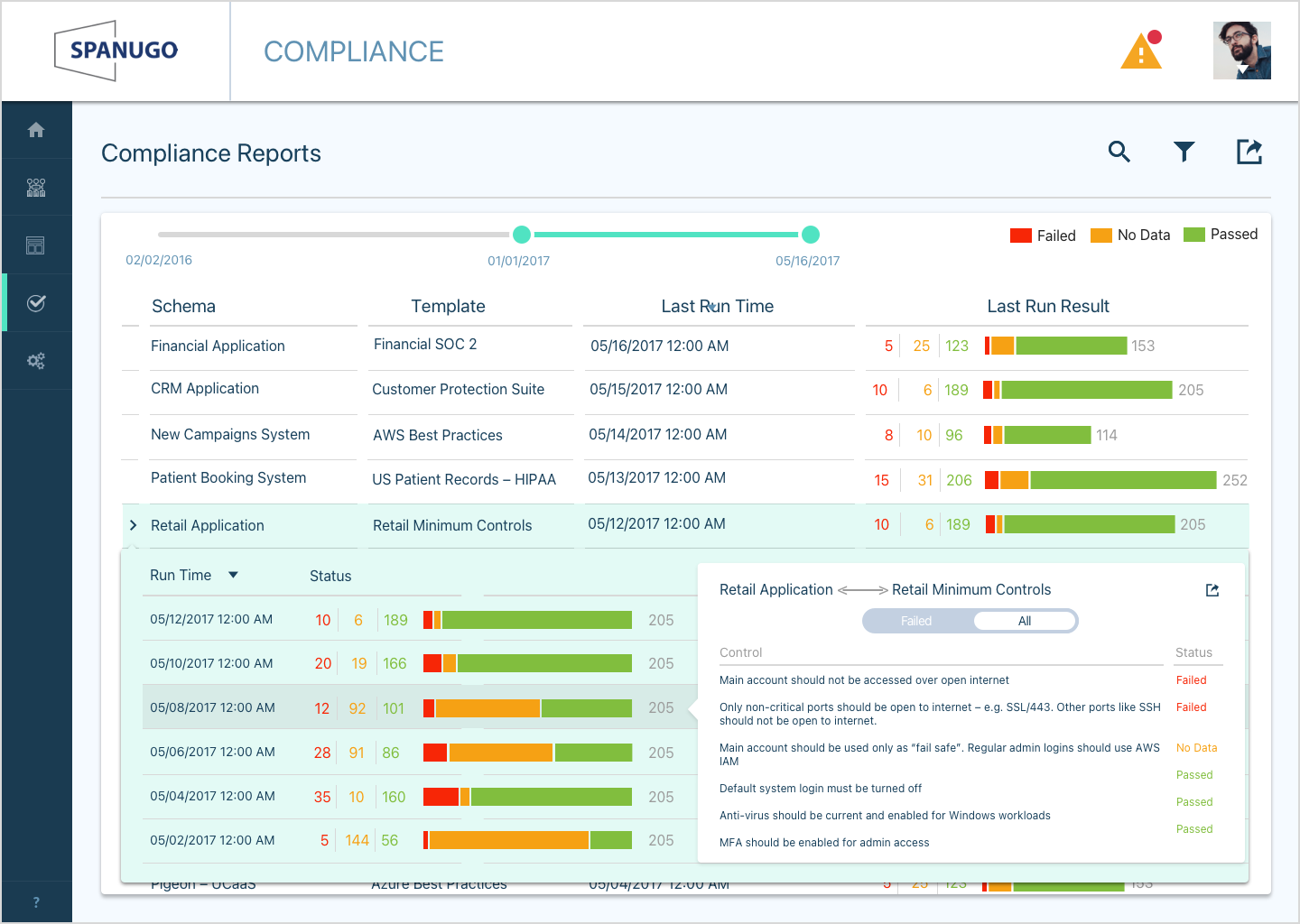Switch the control filter to All
1300x924 pixels.
click(1025, 621)
